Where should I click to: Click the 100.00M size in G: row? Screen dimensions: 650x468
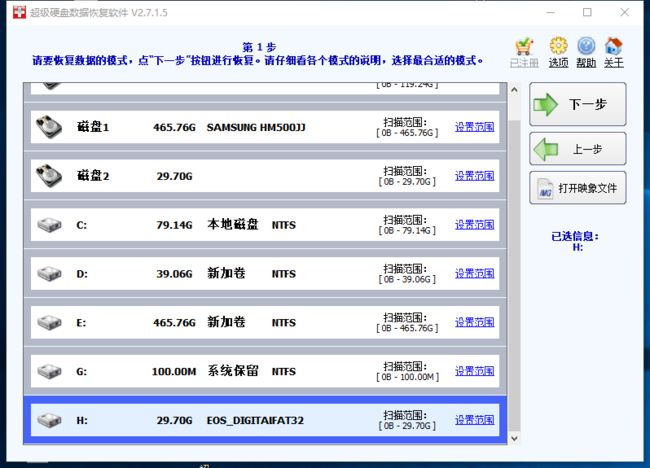[174, 371]
